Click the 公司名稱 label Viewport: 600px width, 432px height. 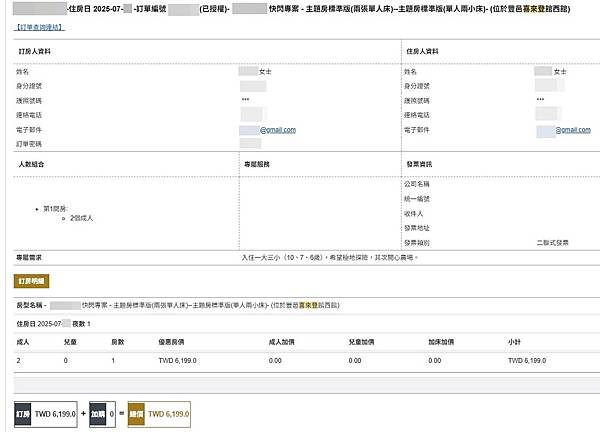pyautogui.click(x=417, y=184)
